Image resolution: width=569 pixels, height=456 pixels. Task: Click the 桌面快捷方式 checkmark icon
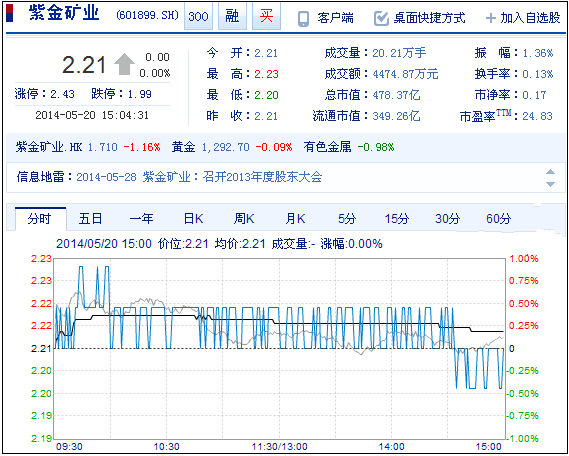[381, 18]
